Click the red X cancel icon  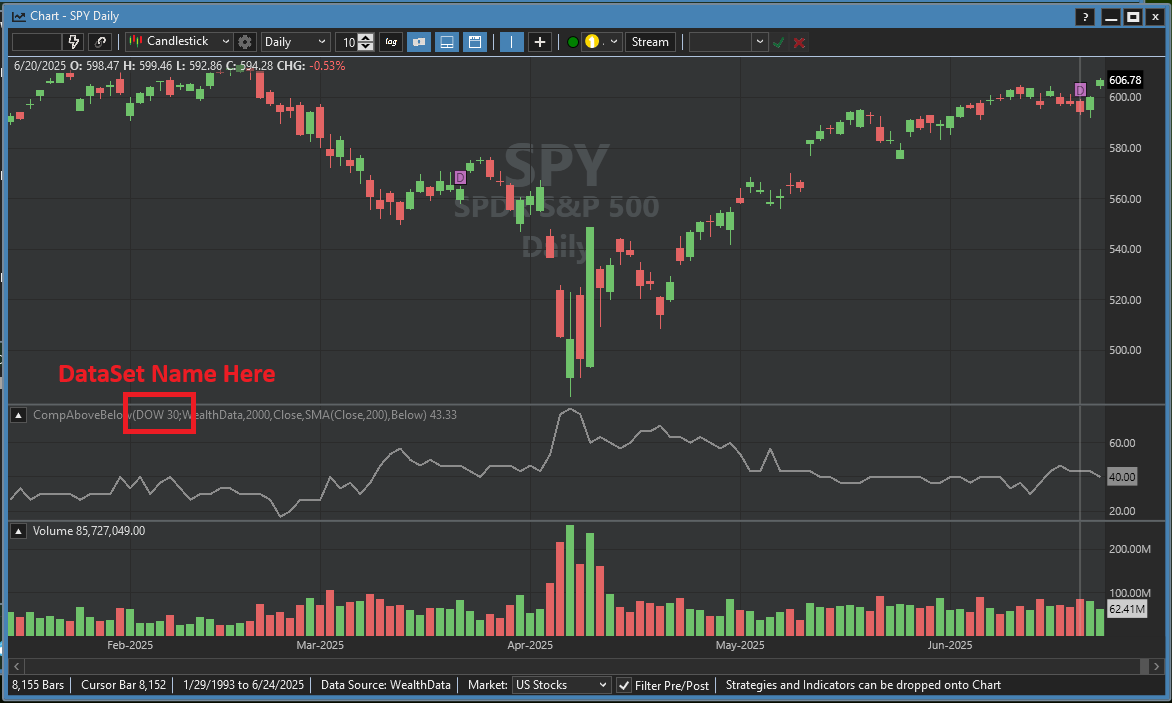click(x=799, y=43)
